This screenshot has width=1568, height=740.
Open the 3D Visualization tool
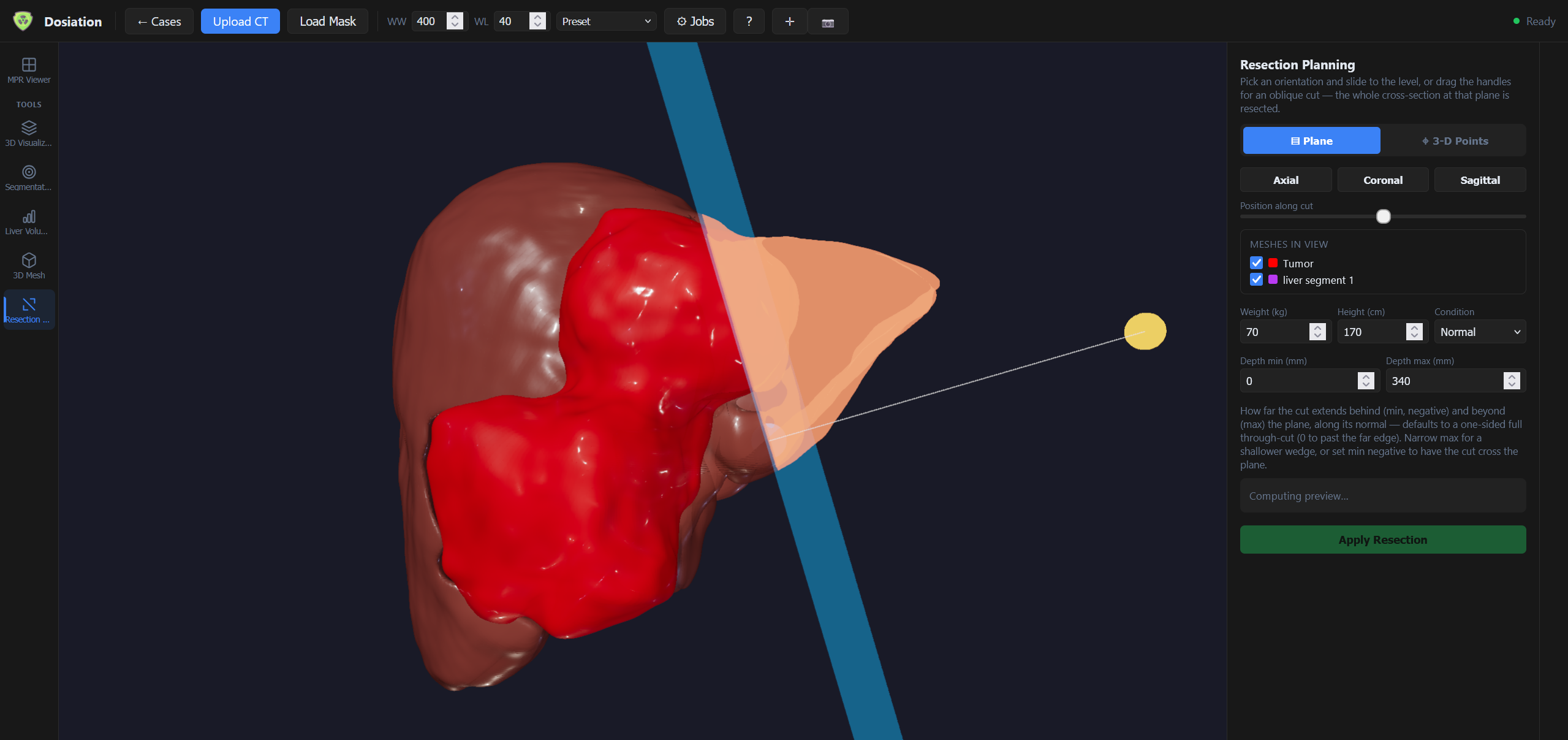(29, 134)
